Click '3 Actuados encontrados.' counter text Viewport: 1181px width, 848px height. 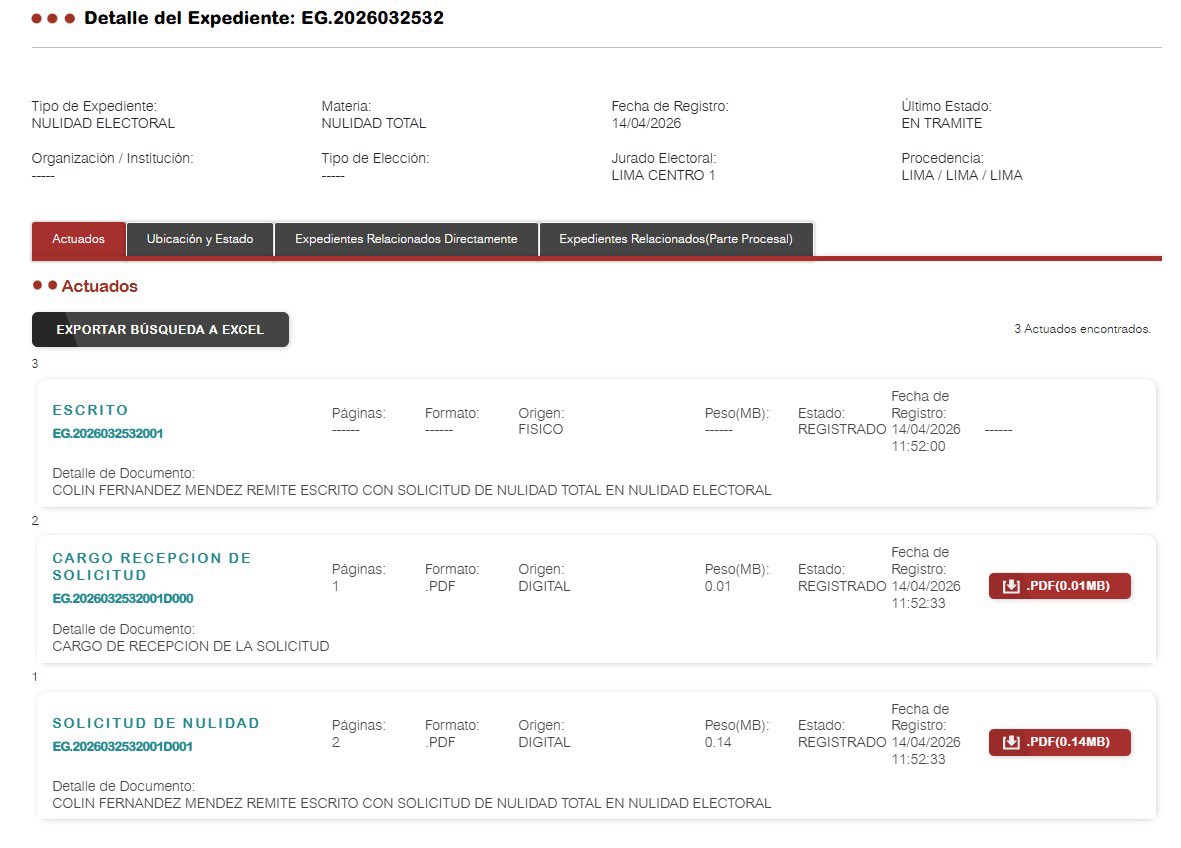(1082, 329)
